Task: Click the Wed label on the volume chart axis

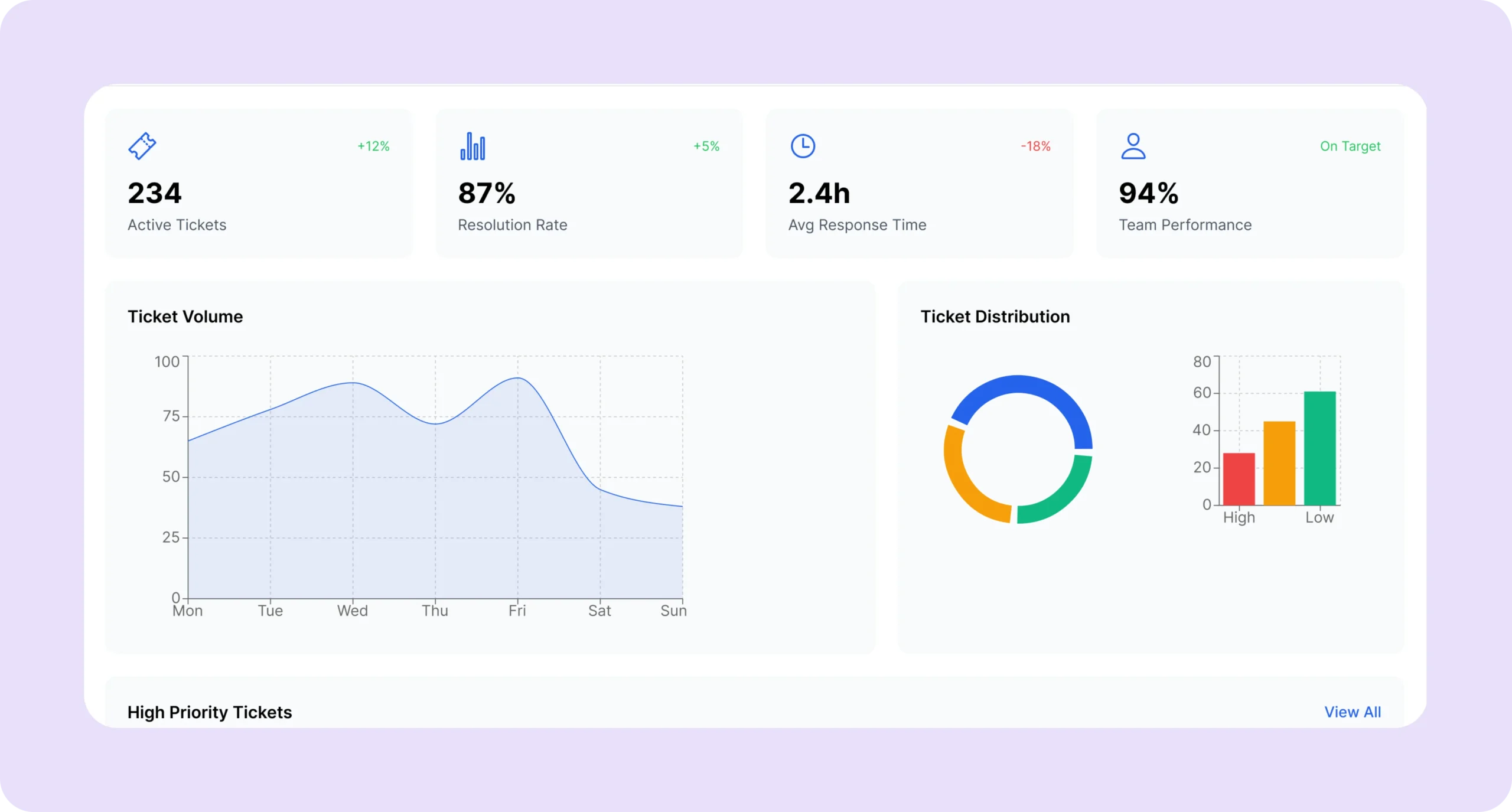Action: [x=352, y=611]
